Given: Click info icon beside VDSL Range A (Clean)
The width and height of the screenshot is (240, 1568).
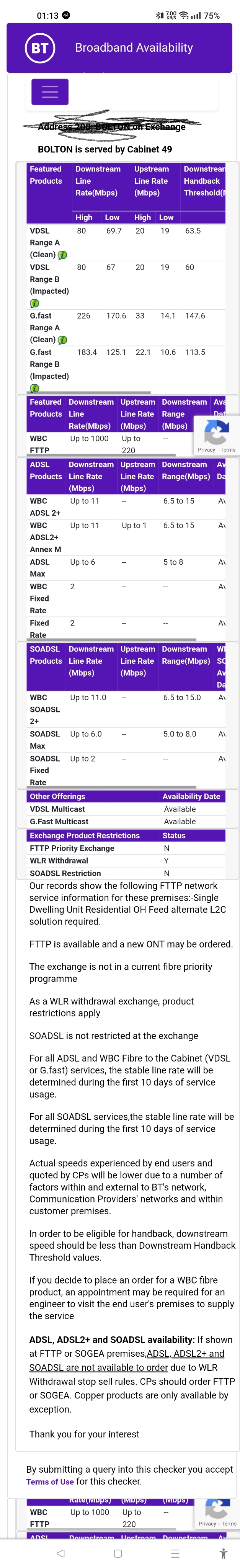Looking at the screenshot, I should coord(62,255).
